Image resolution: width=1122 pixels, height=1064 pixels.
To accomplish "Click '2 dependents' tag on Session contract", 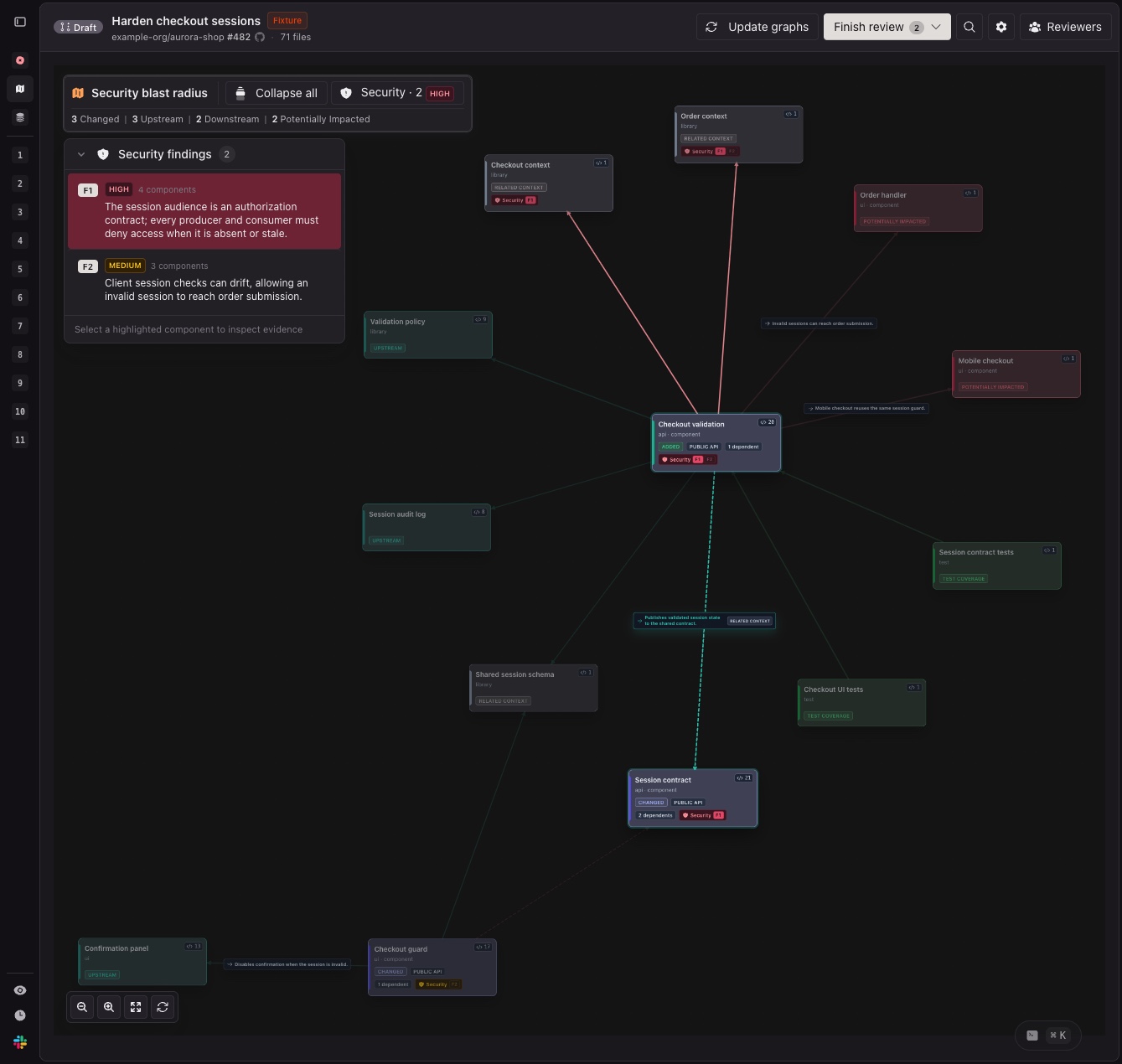I will 654,815.
